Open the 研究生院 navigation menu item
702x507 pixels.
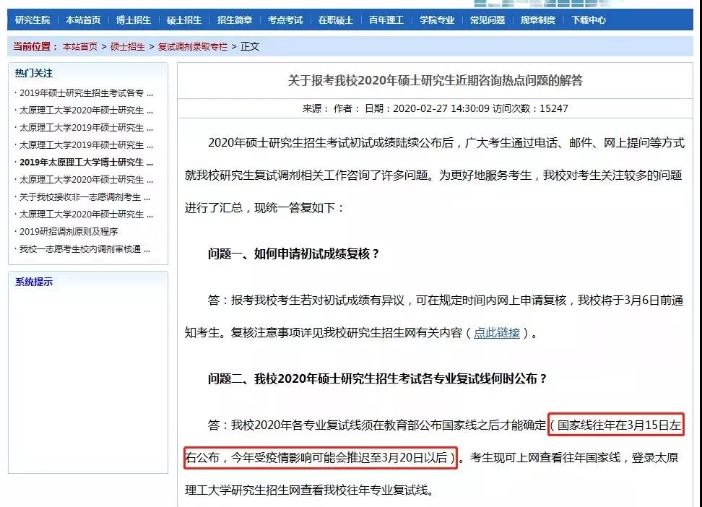33,19
